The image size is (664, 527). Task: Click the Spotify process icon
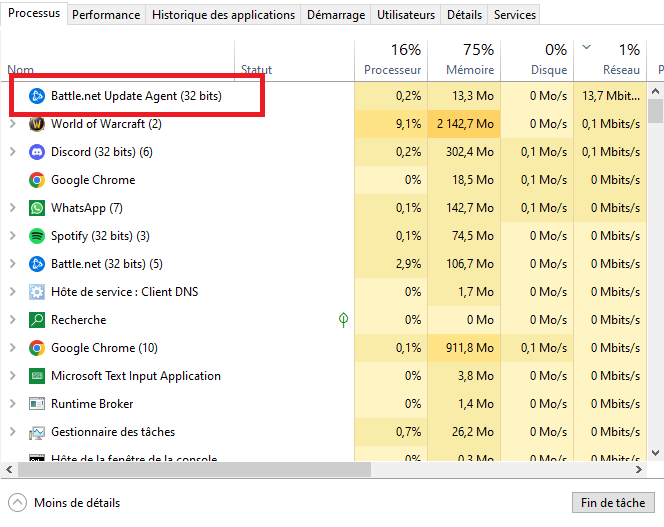click(x=37, y=236)
